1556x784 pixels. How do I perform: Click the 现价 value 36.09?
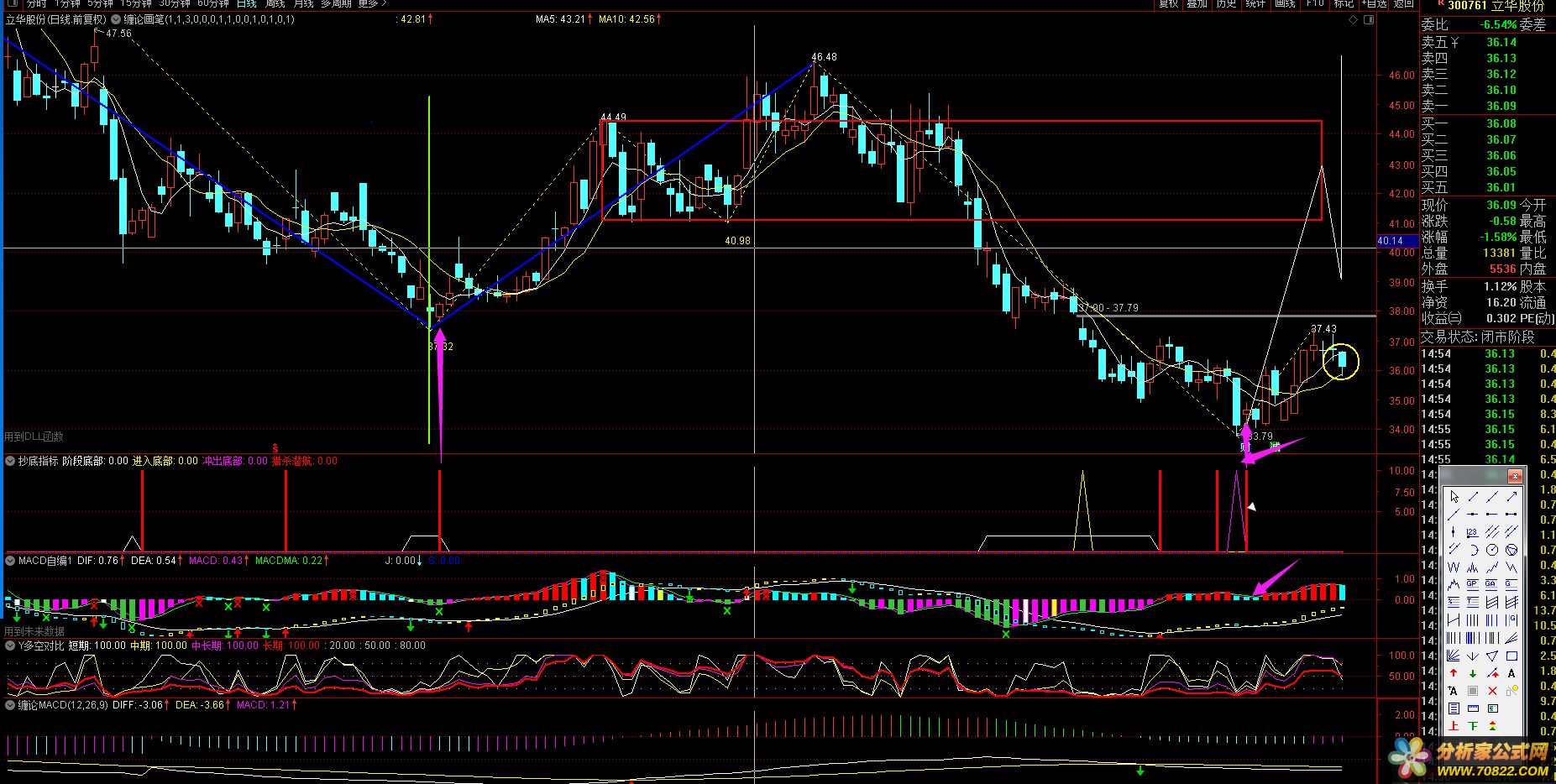click(1501, 205)
